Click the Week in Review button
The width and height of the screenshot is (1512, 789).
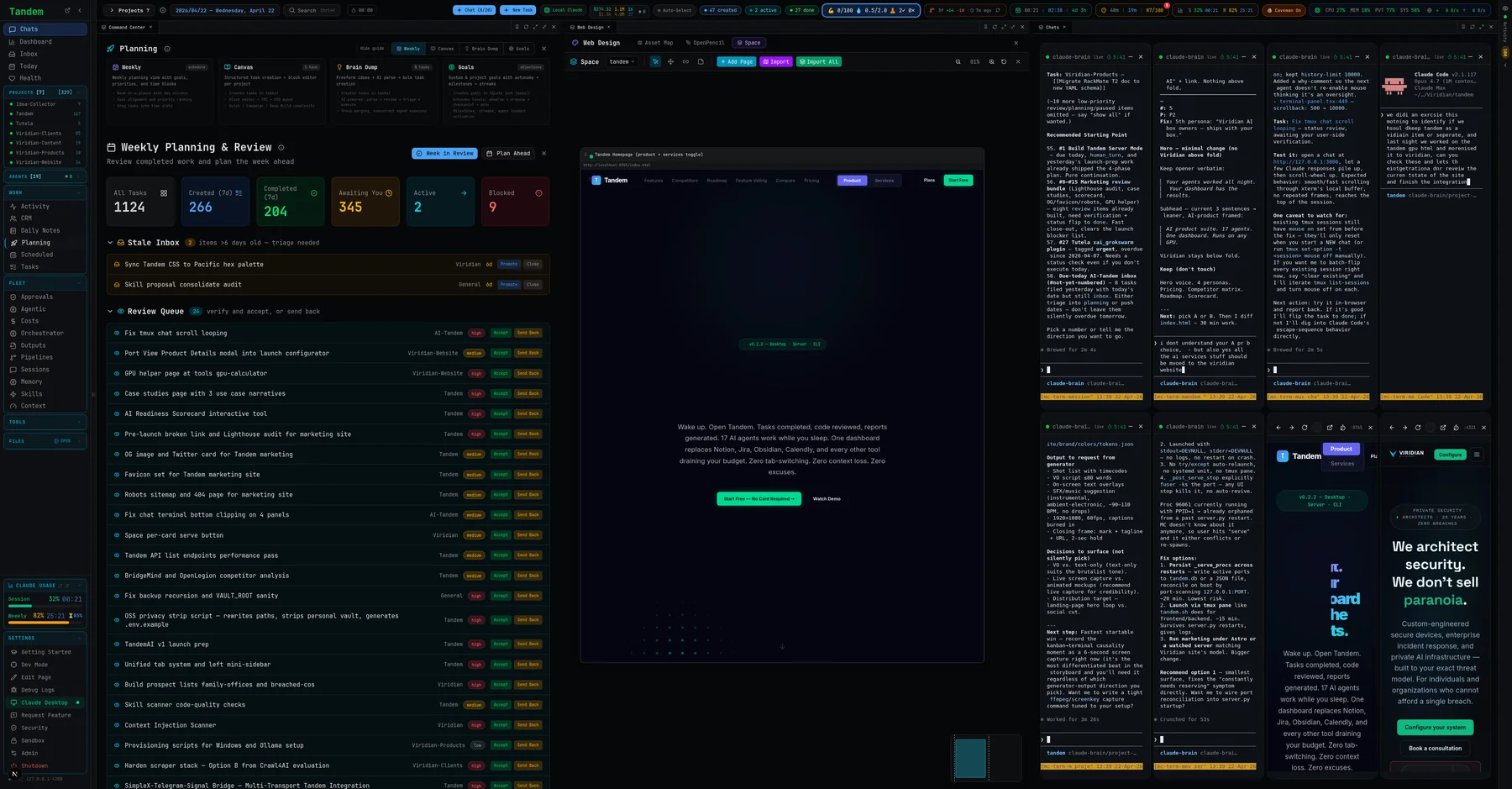(x=445, y=154)
